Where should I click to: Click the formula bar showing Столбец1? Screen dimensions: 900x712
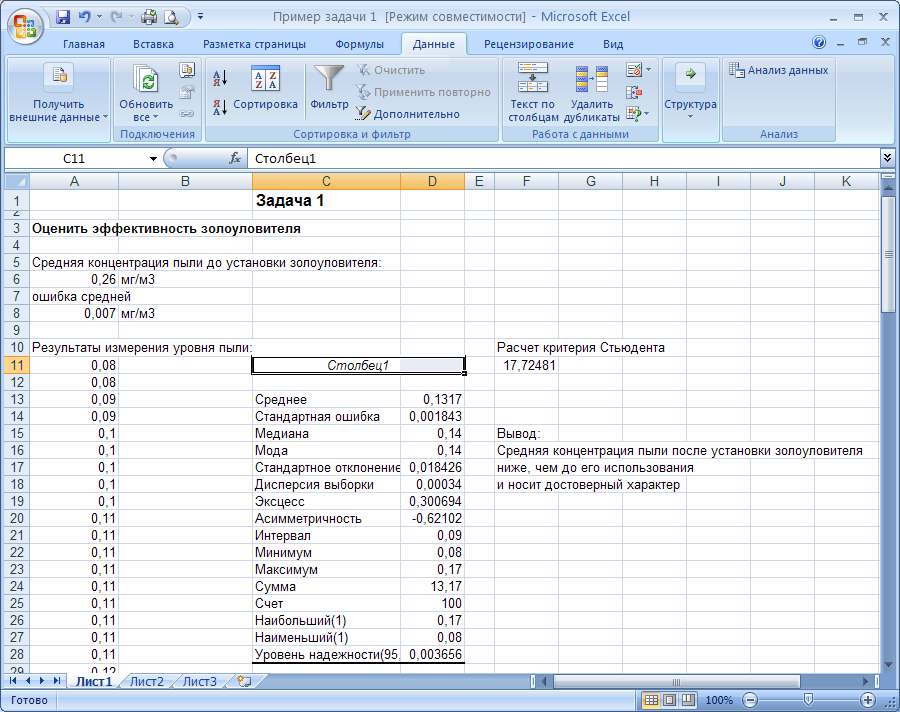click(x=564, y=158)
